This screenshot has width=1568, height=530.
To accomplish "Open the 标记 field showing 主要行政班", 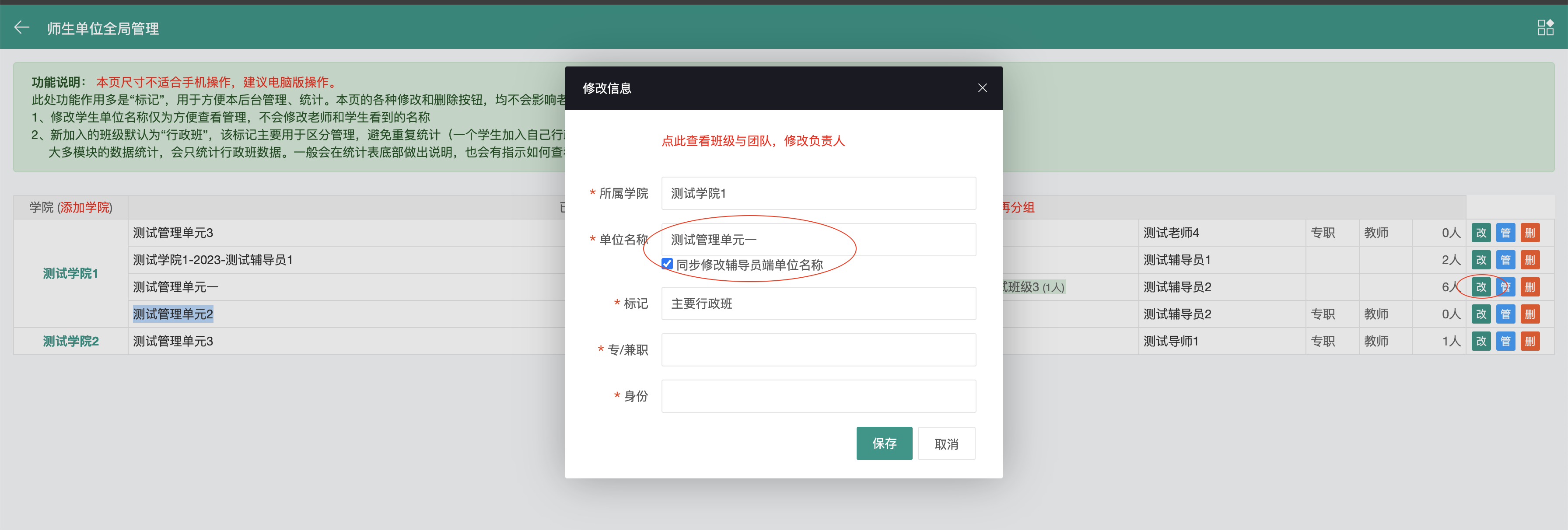I will coord(818,303).
